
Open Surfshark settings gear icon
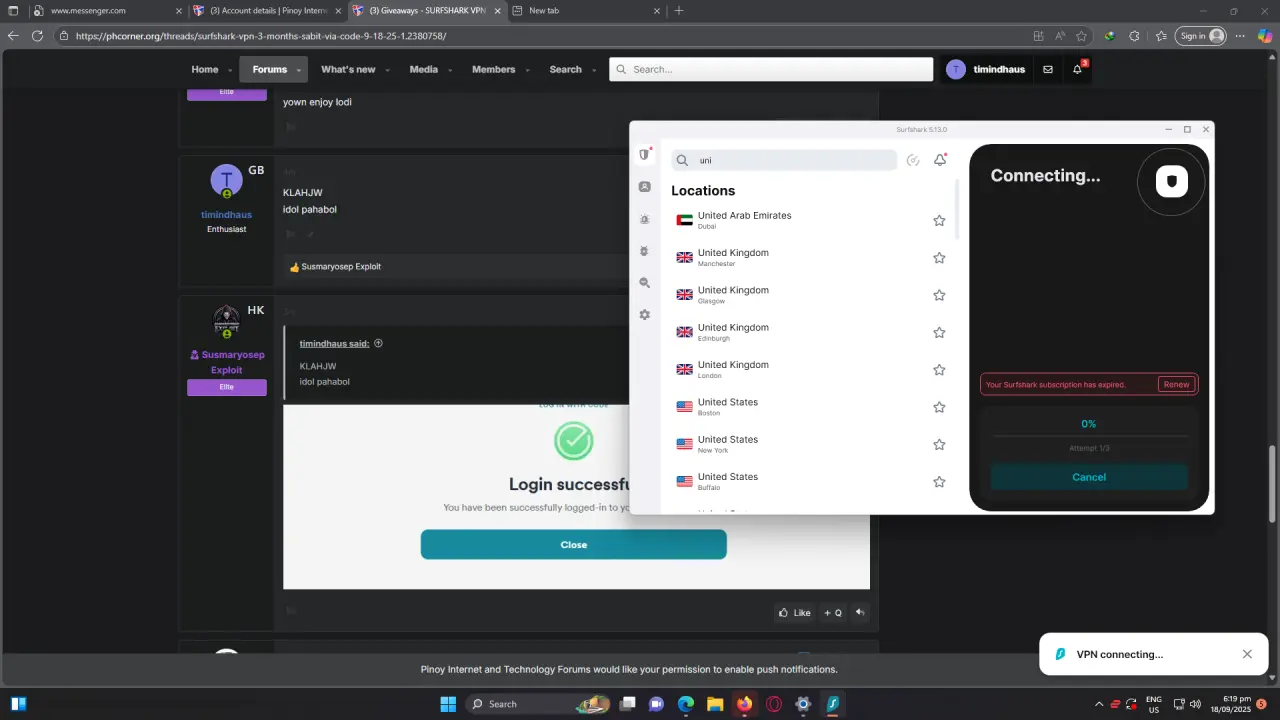(645, 315)
